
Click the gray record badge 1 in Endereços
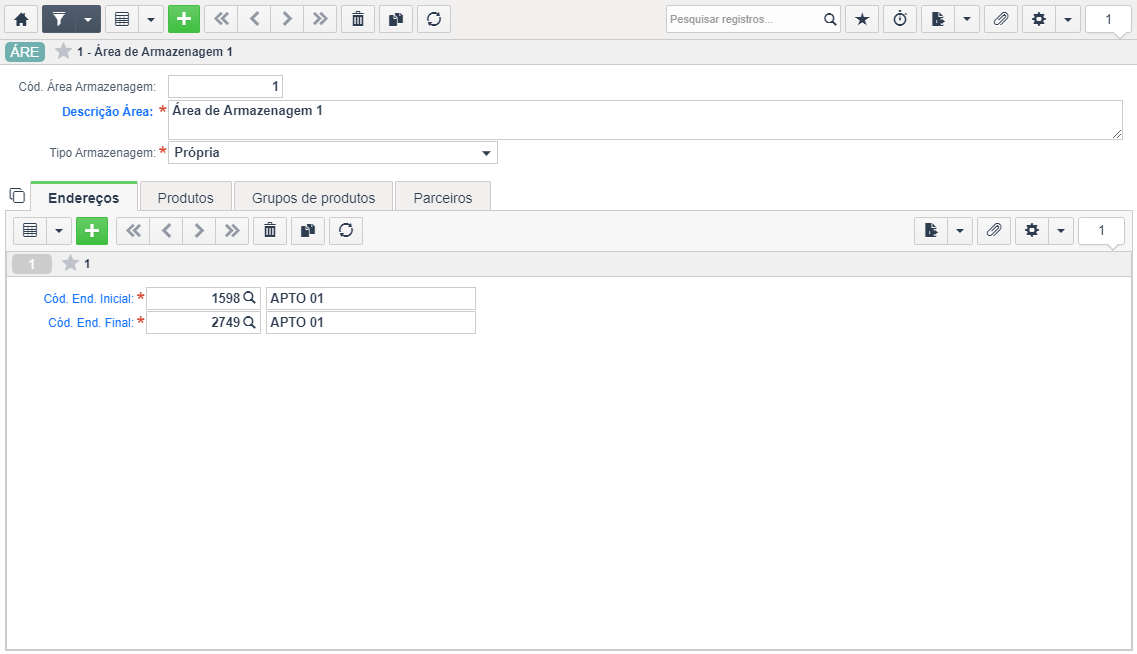(32, 264)
